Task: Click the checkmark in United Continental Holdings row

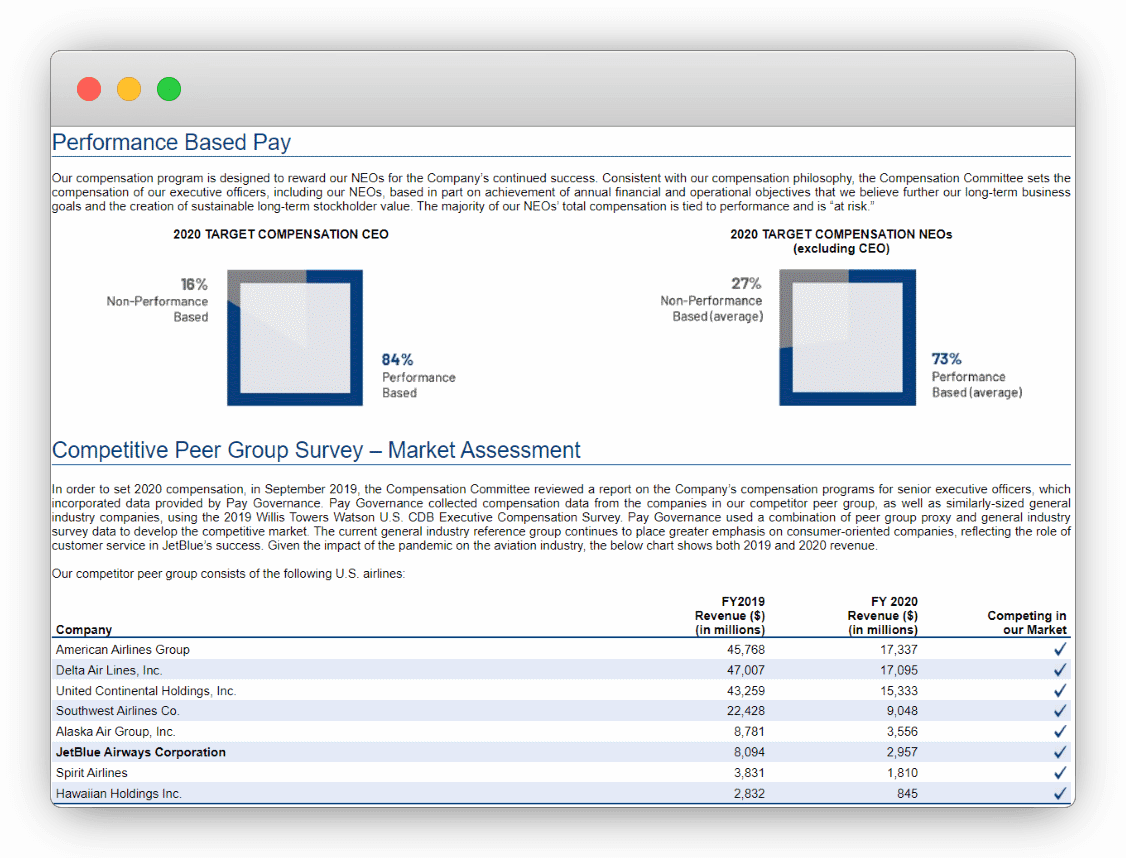Action: pyautogui.click(x=1060, y=691)
